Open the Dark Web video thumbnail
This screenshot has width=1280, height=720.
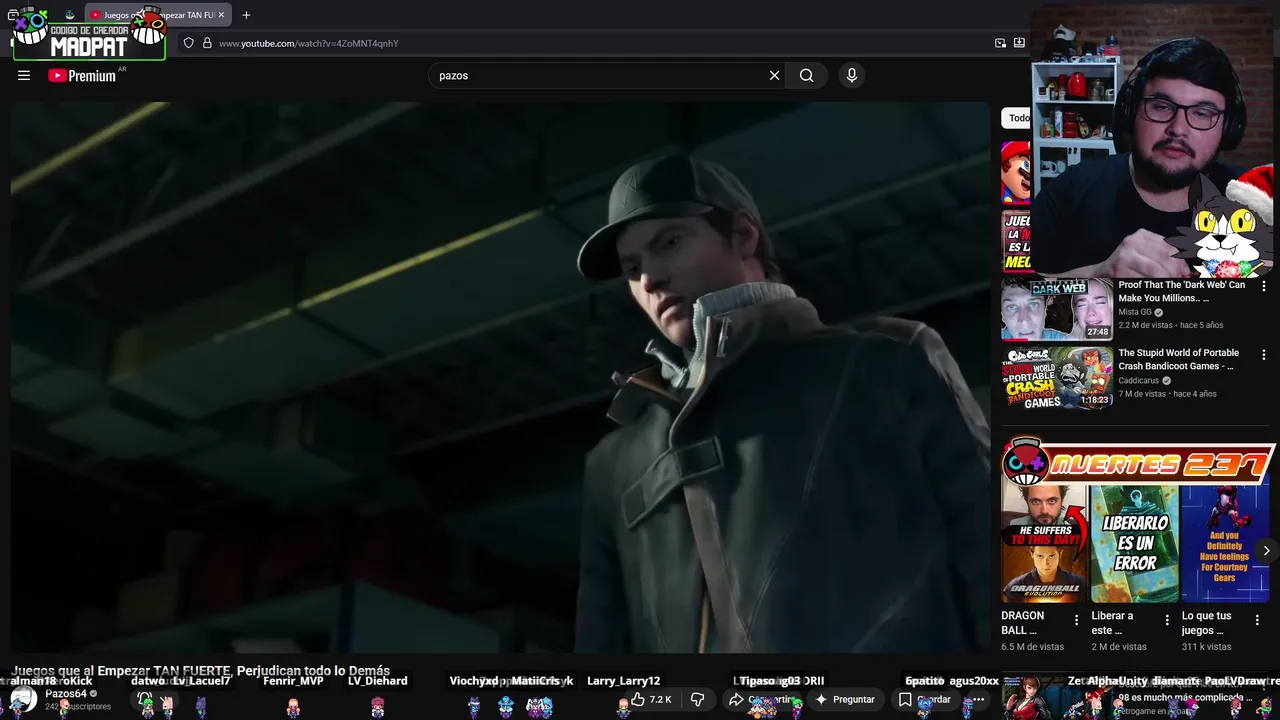1057,310
